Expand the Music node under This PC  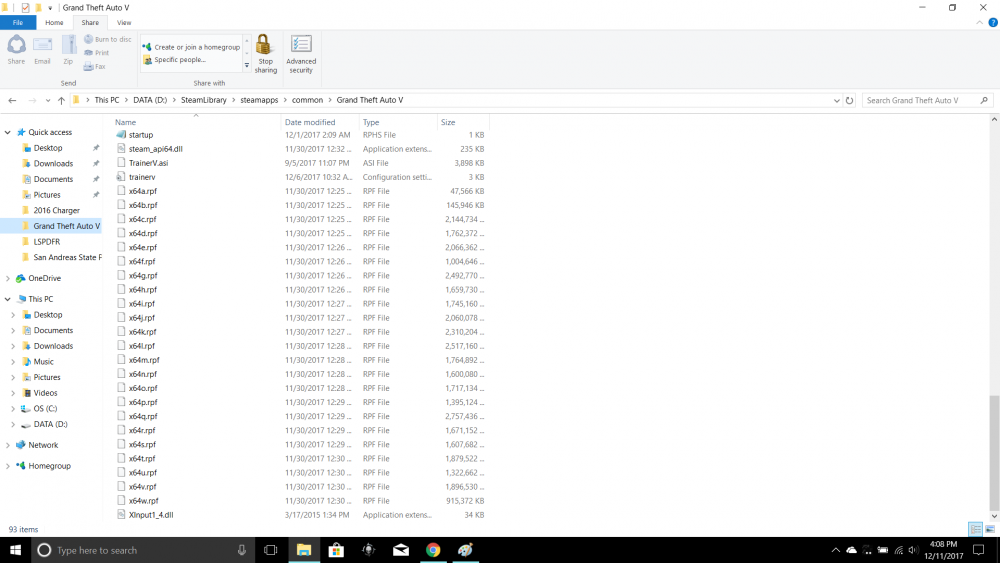point(13,362)
